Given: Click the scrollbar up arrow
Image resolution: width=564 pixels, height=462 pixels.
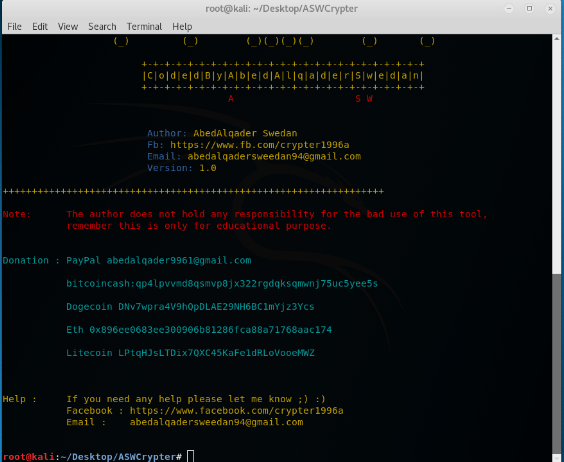Looking at the screenshot, I should pos(557,38).
